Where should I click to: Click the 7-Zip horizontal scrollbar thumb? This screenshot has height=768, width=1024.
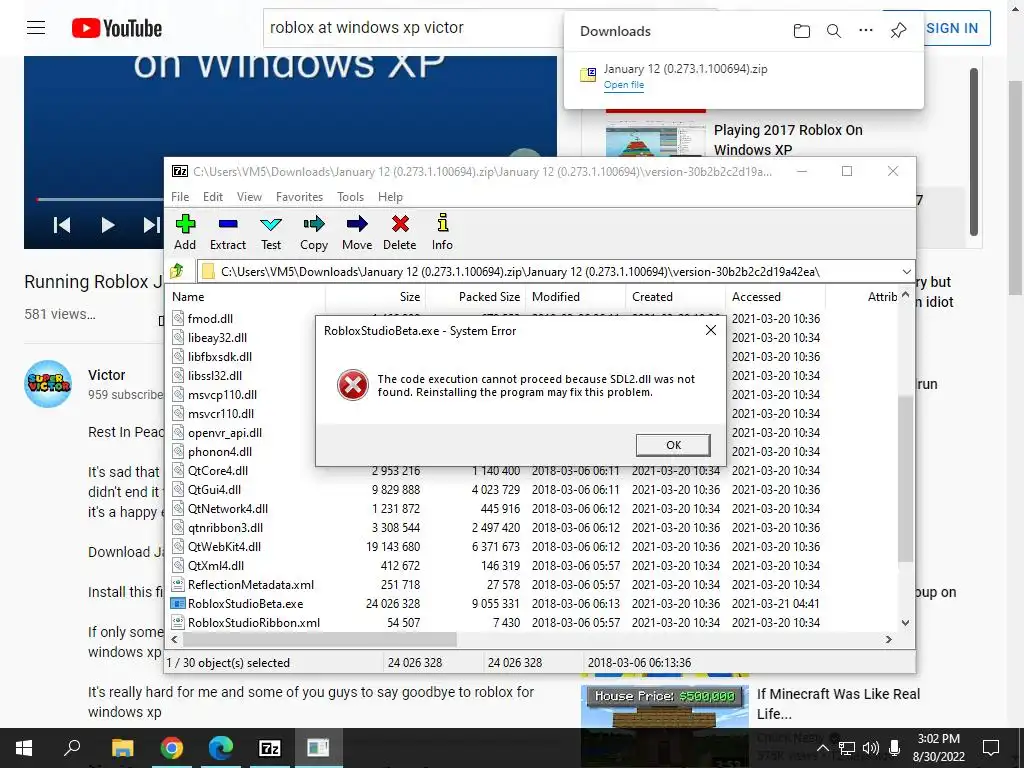(x=318, y=639)
